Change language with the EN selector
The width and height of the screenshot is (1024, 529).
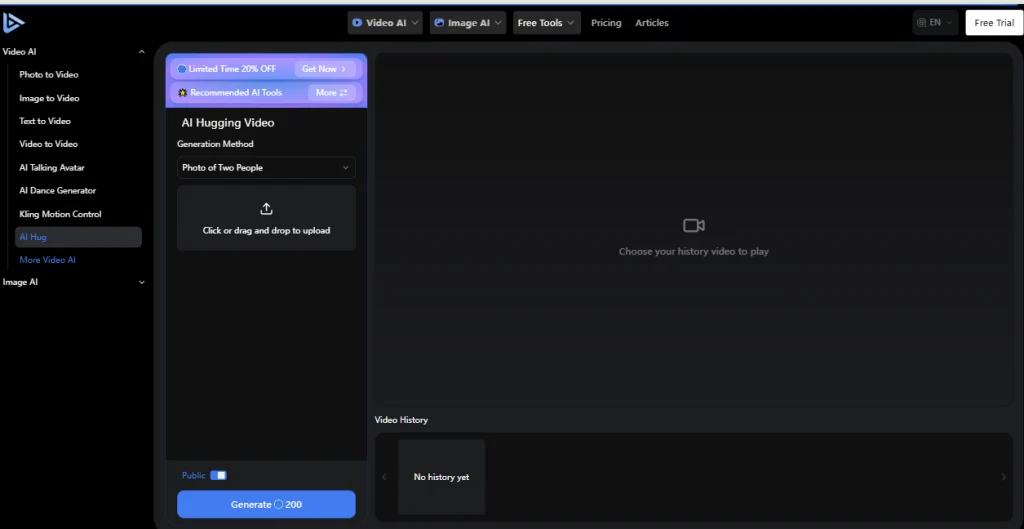click(935, 23)
